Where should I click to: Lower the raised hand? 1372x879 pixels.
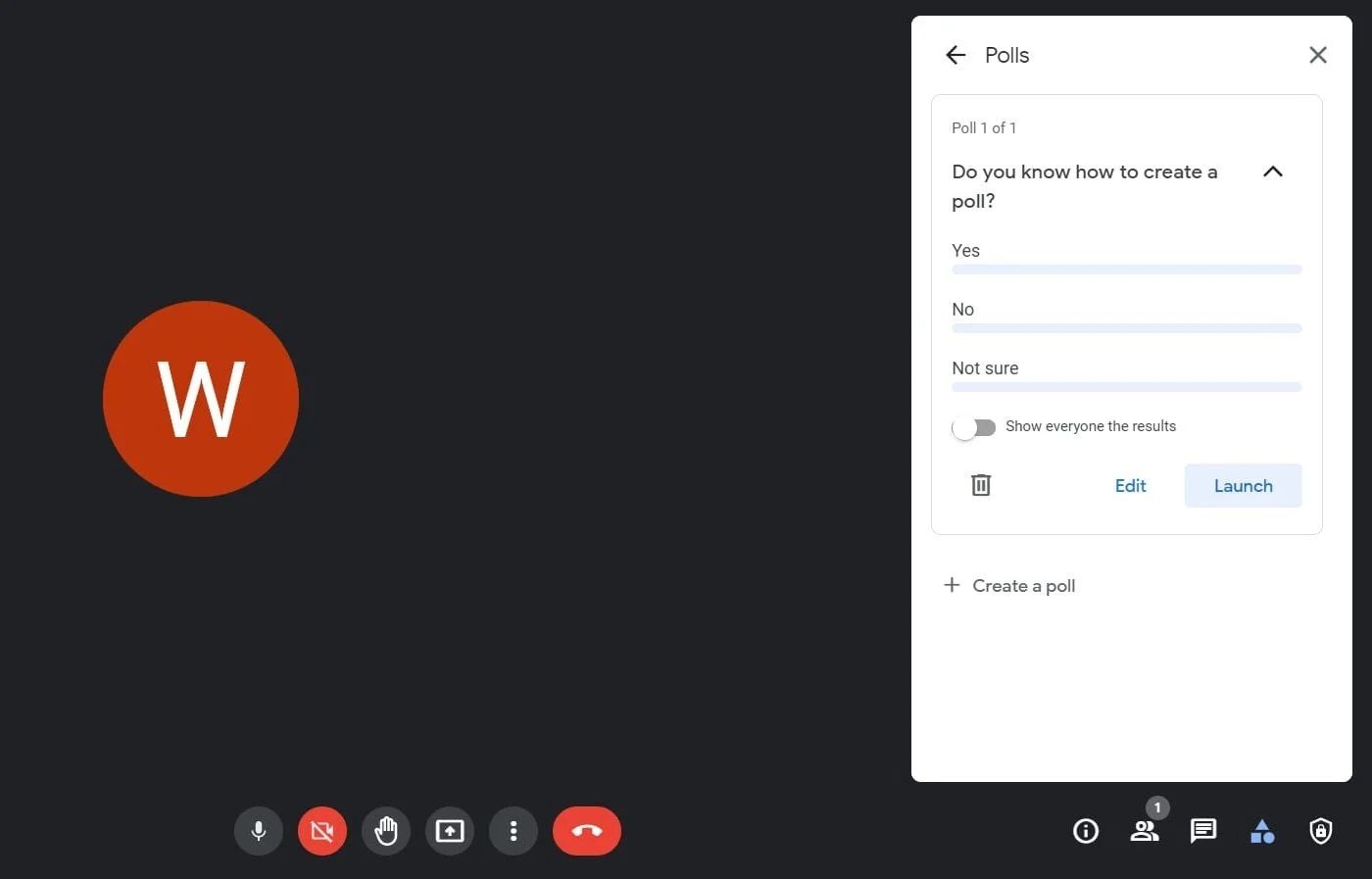385,830
